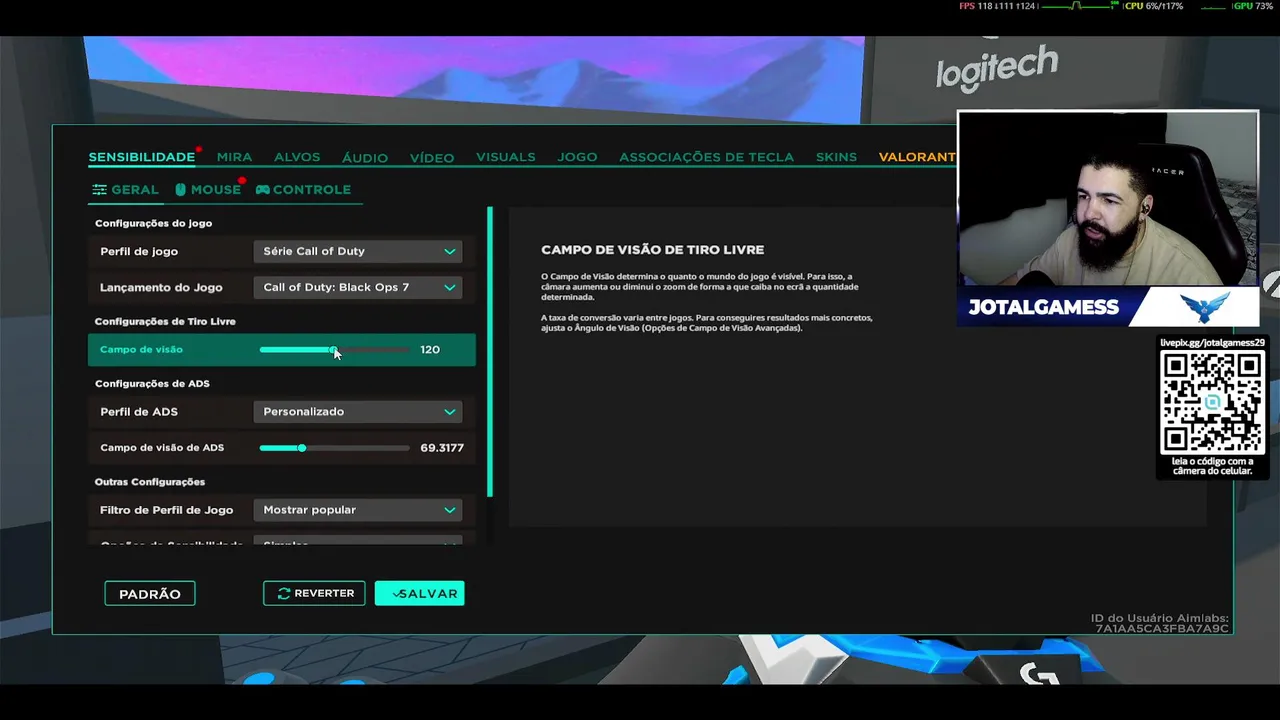
Task: Open Filtro de Perfil de Jogo dropdown
Action: pyautogui.click(x=358, y=510)
